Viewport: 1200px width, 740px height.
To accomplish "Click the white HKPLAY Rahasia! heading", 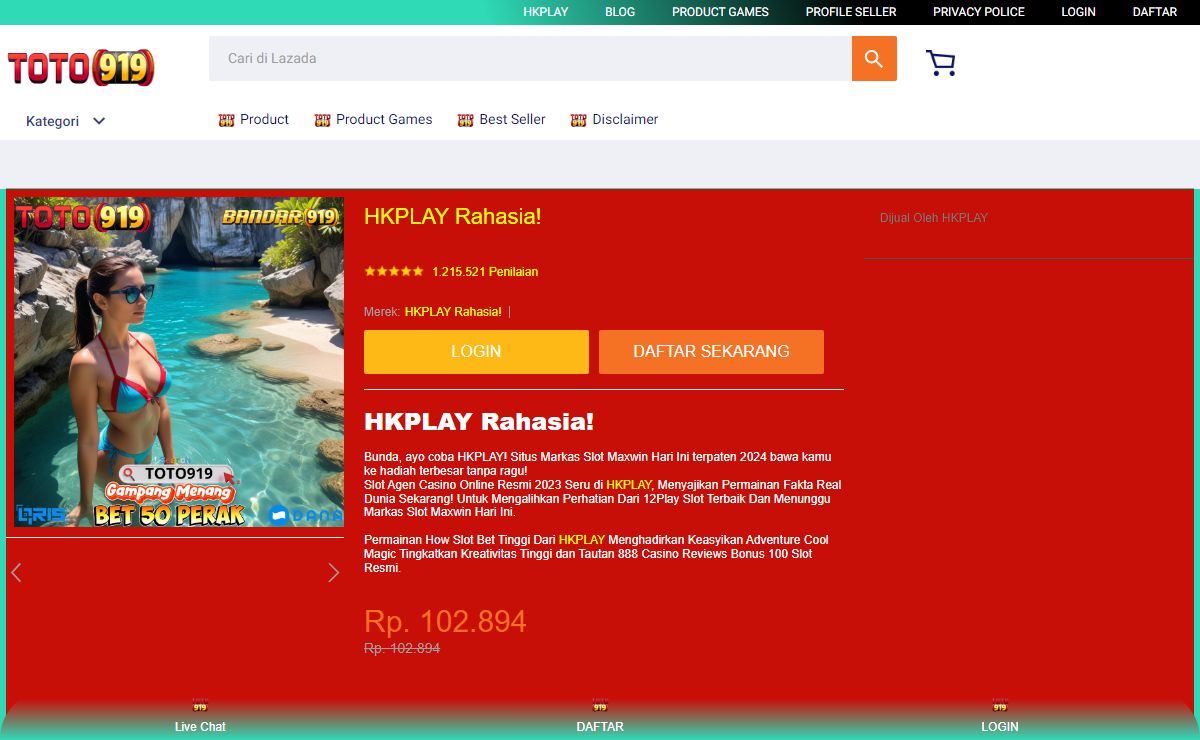I will 479,422.
